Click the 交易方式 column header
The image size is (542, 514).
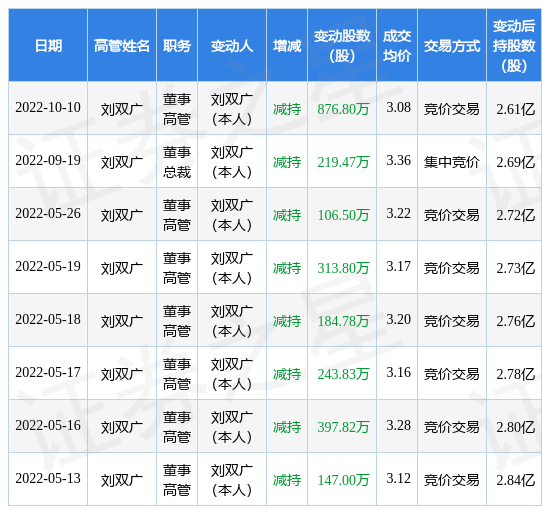452,45
